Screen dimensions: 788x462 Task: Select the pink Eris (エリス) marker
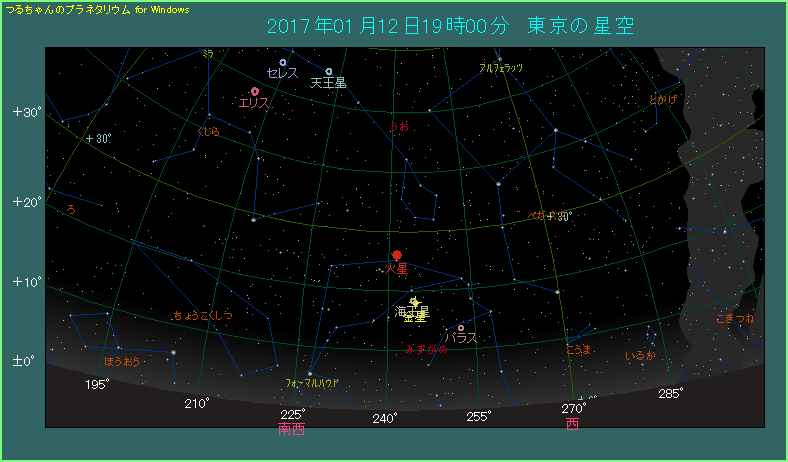click(255, 91)
